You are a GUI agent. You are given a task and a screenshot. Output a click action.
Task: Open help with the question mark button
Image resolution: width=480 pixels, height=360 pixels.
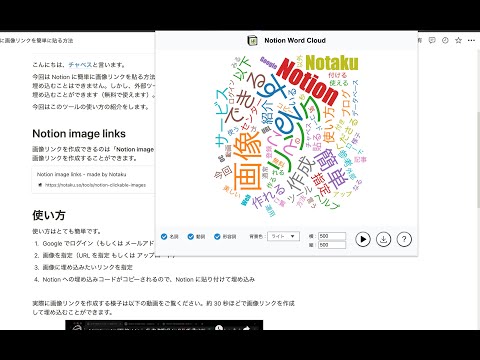(x=404, y=239)
